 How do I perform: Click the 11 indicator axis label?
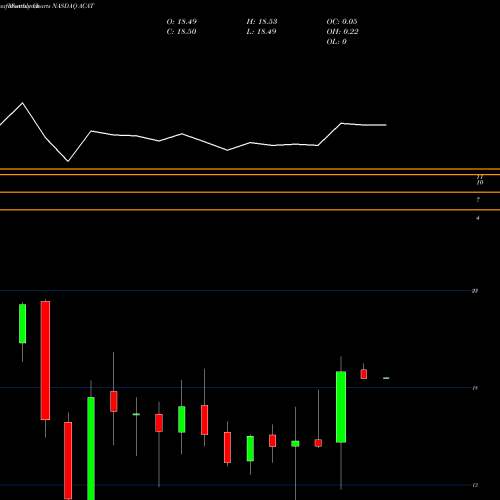(480, 177)
